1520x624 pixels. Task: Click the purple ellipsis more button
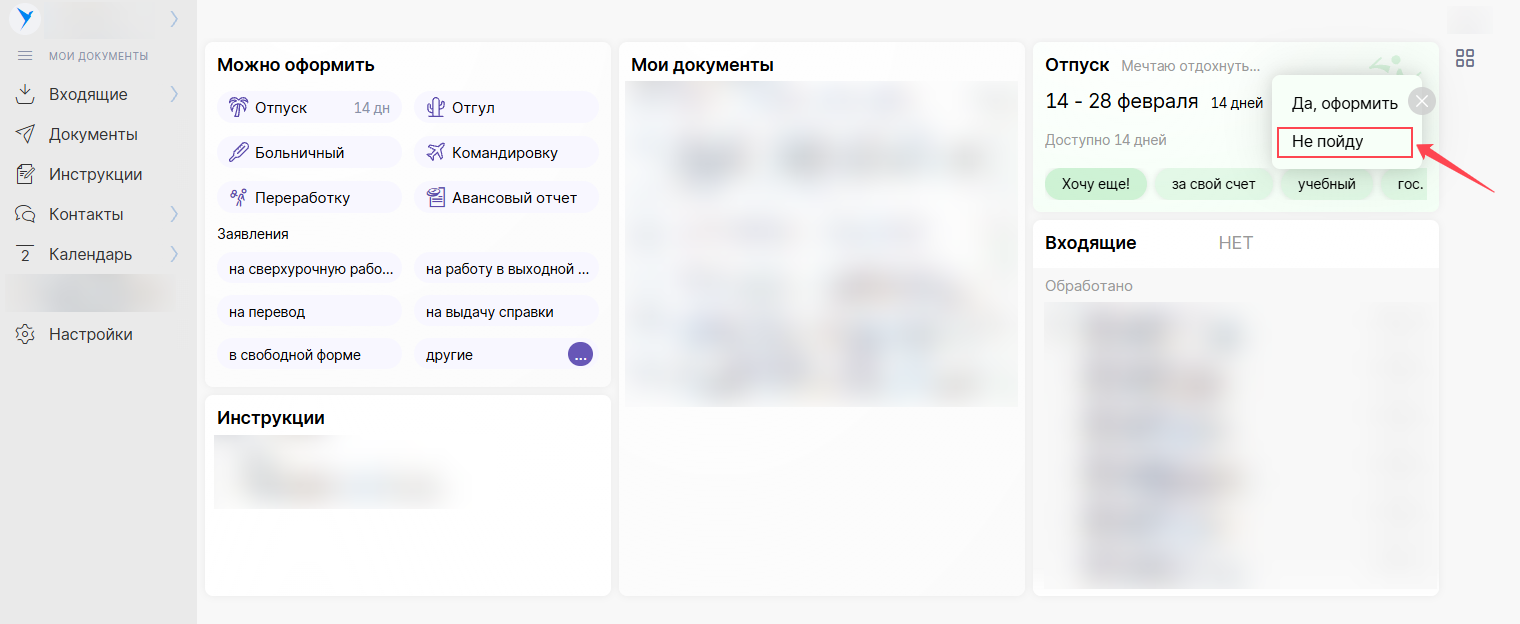pos(580,354)
